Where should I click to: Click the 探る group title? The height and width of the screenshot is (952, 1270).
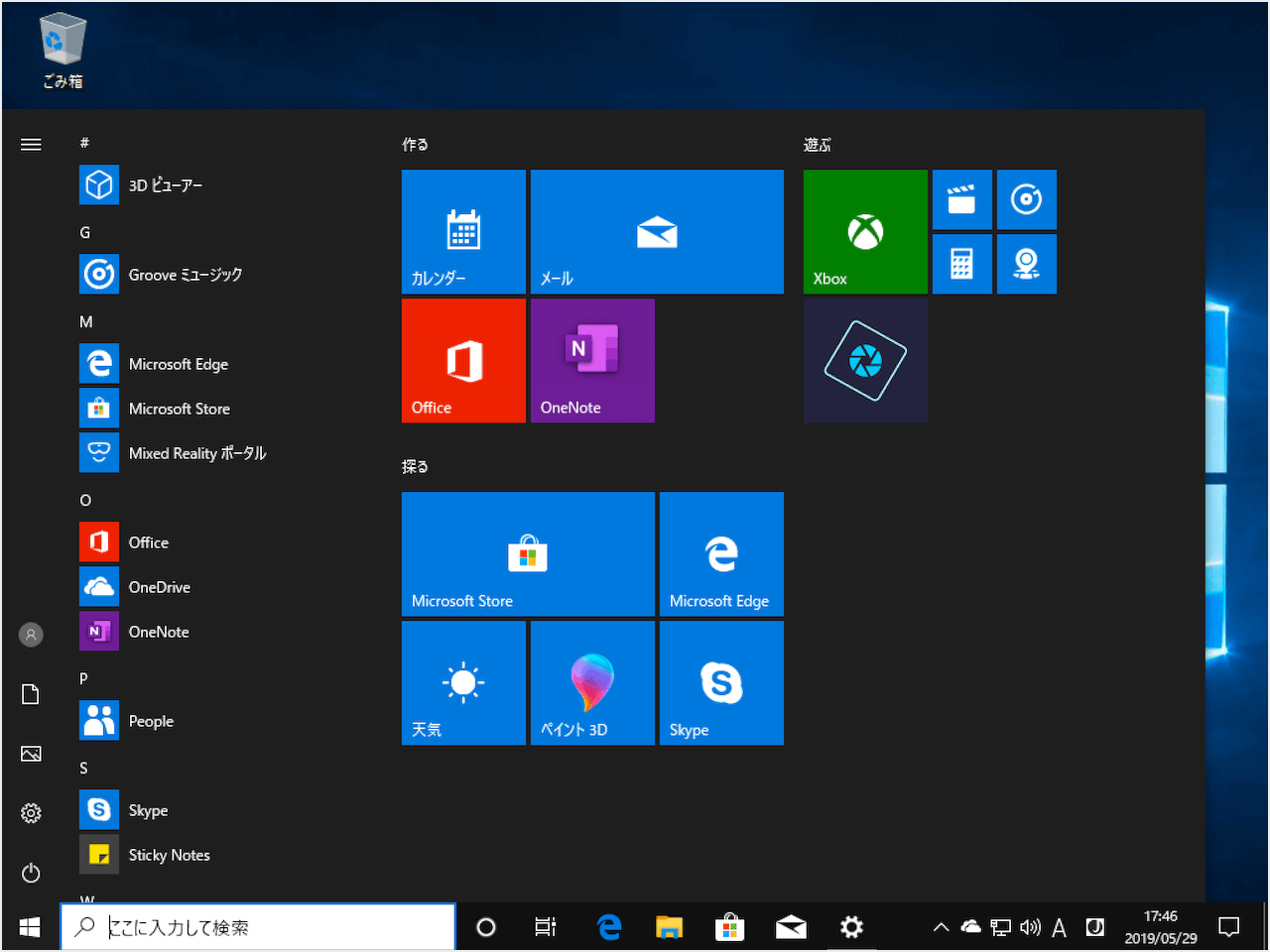tap(415, 467)
